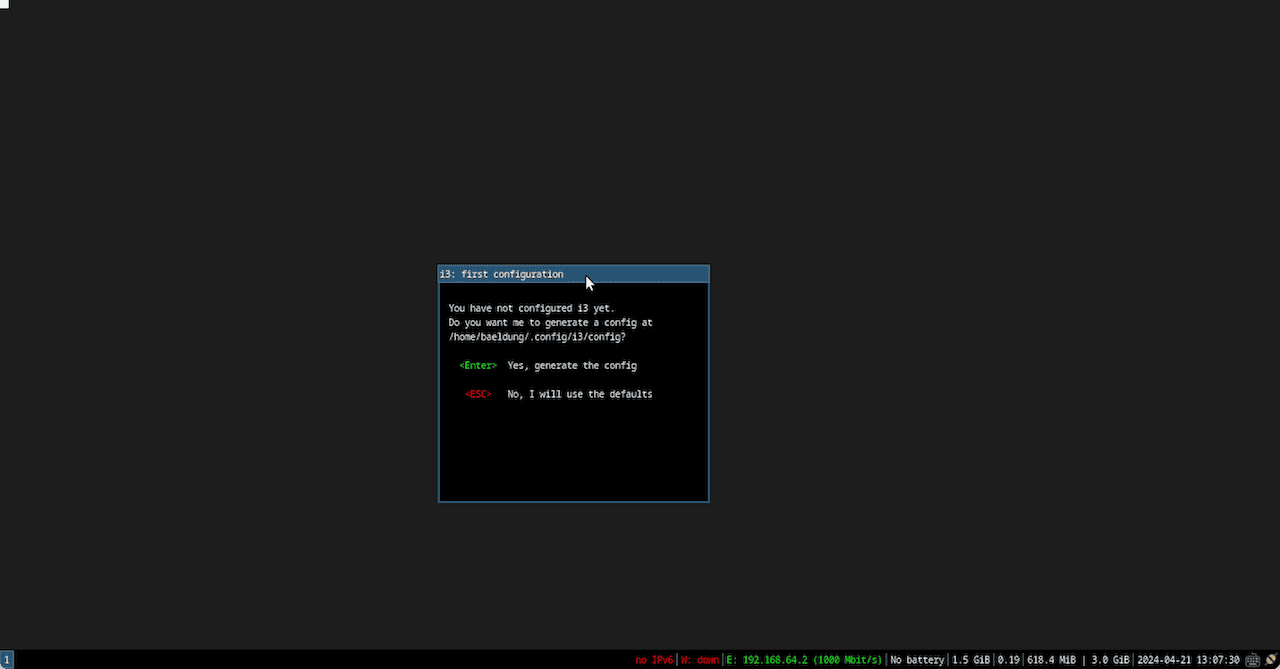Click the "618.4 MiB" memory status
The image size is (1280, 669).
coord(1052,660)
